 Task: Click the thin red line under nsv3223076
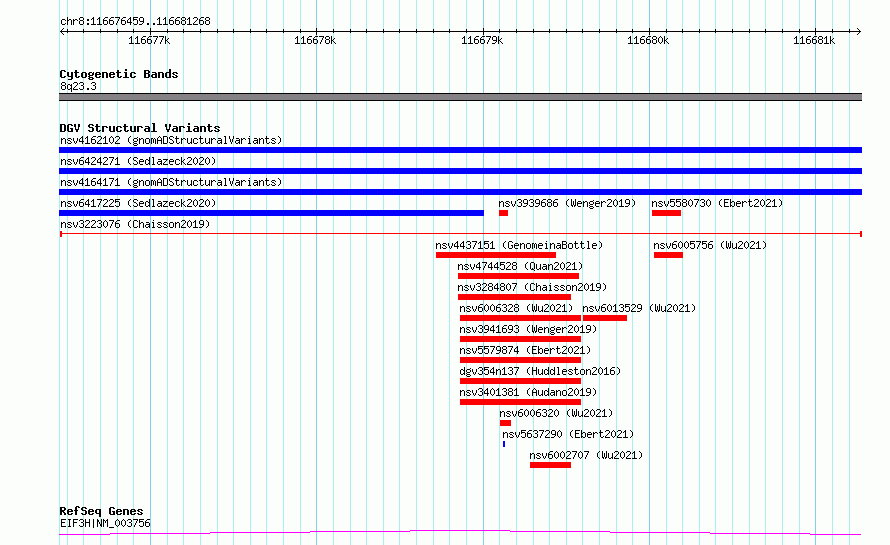461,234
